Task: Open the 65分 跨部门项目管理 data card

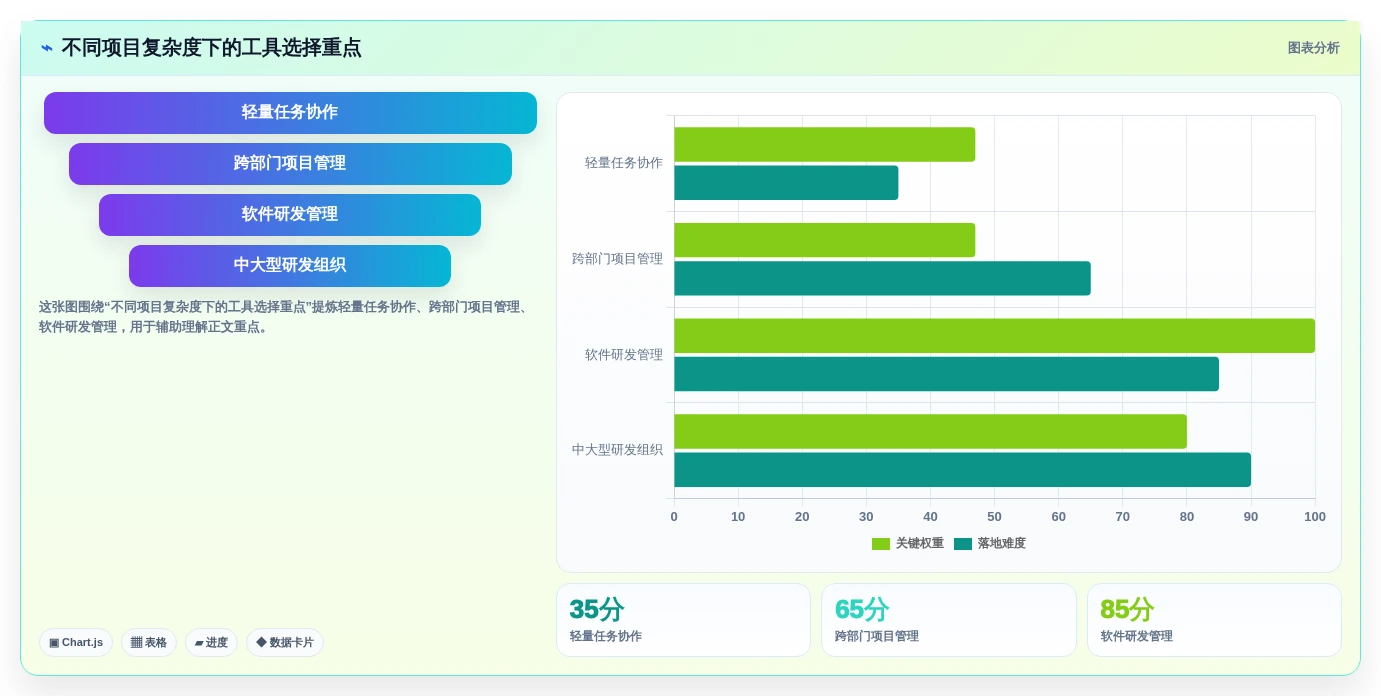Action: (x=949, y=620)
